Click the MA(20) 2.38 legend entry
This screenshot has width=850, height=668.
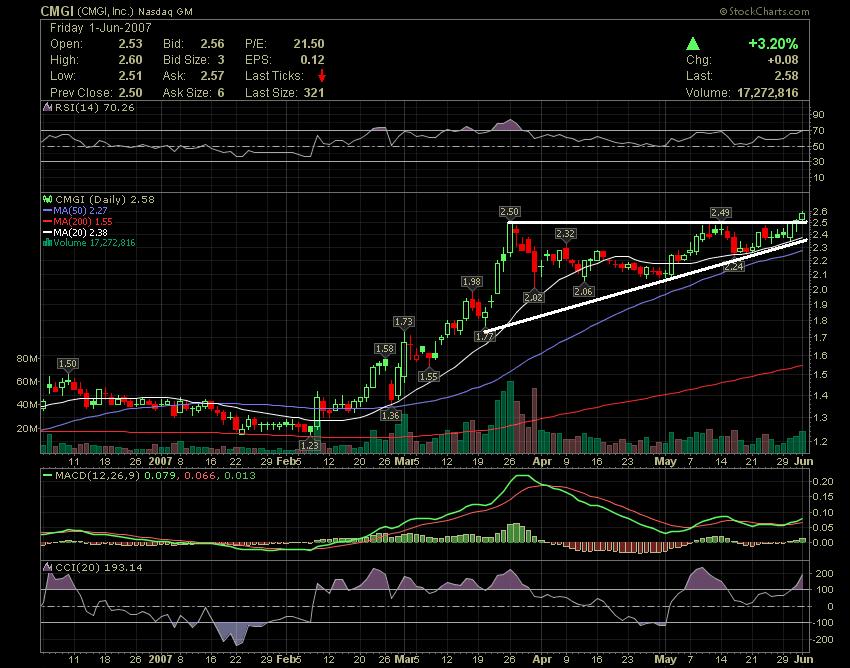click(x=80, y=233)
